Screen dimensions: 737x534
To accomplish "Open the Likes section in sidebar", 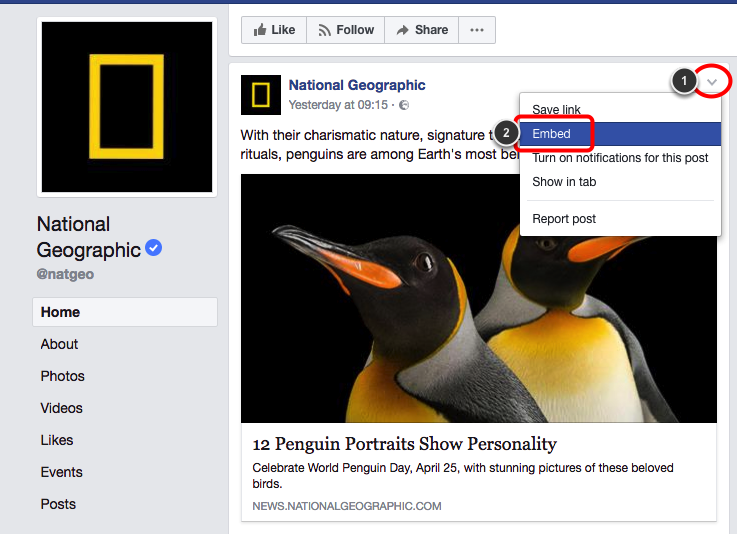I will [57, 440].
